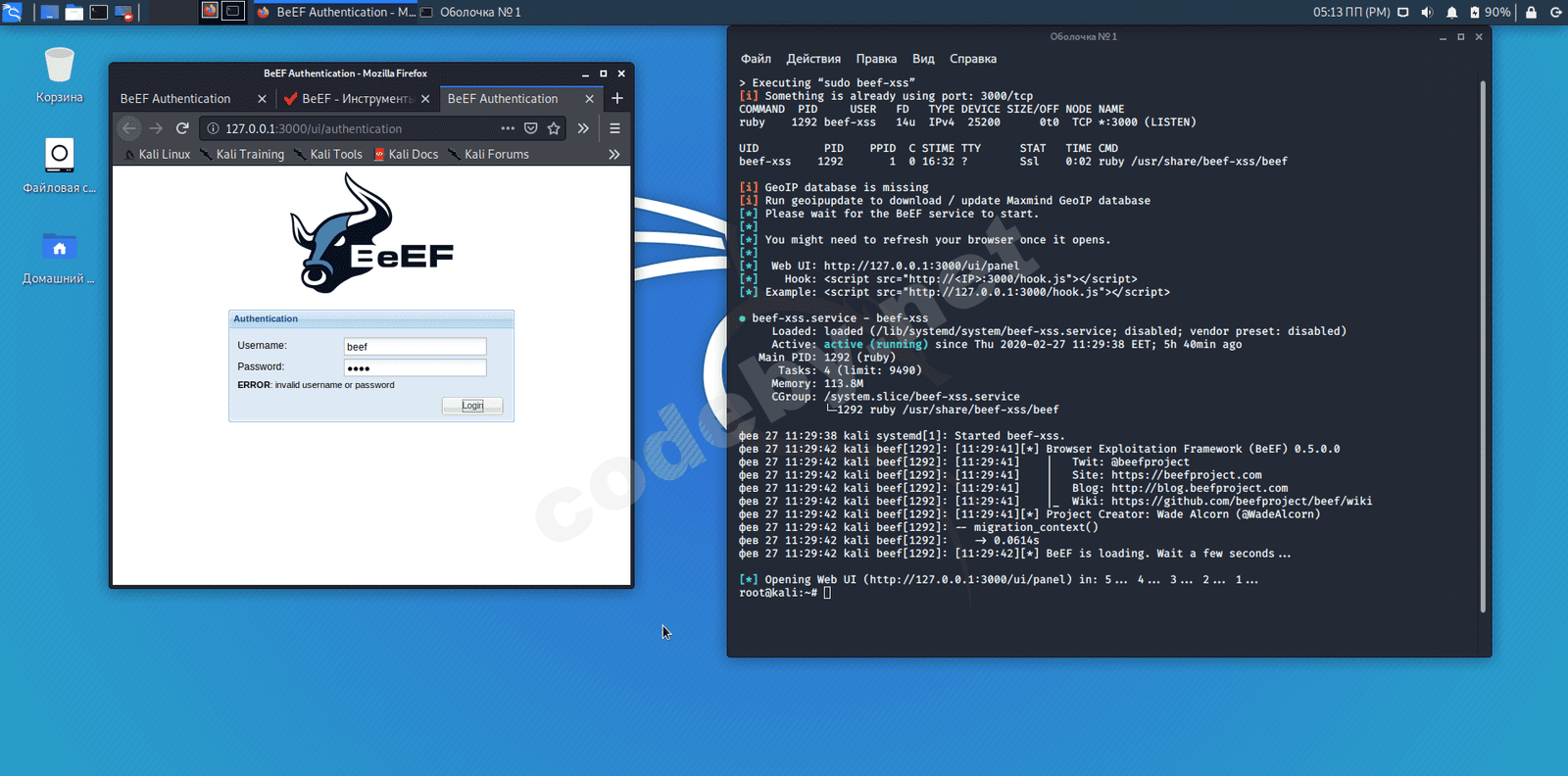Focus the Username field containing beef
Viewport: 1568px width, 776px height.
[416, 346]
